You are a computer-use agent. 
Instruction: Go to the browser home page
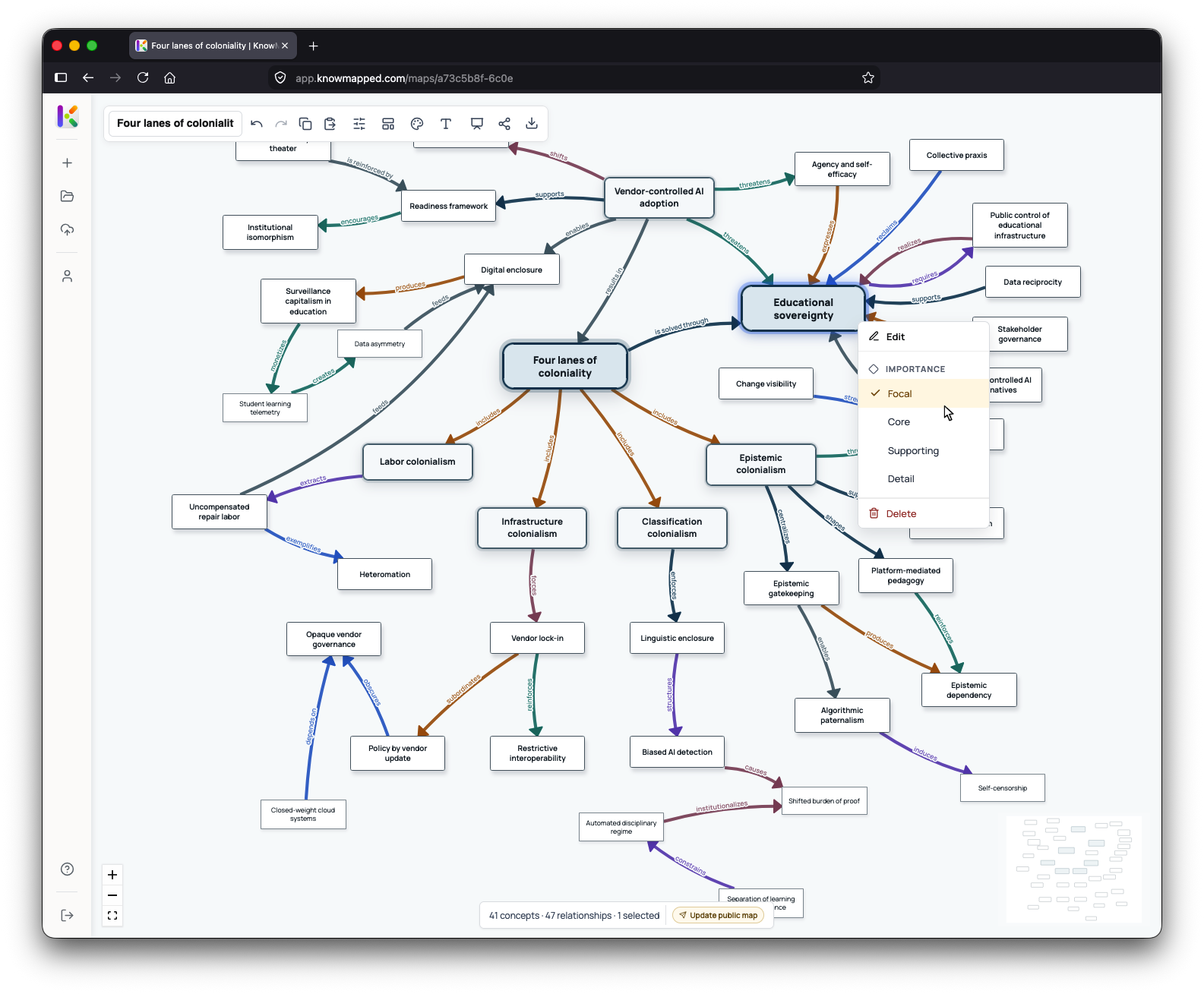170,77
